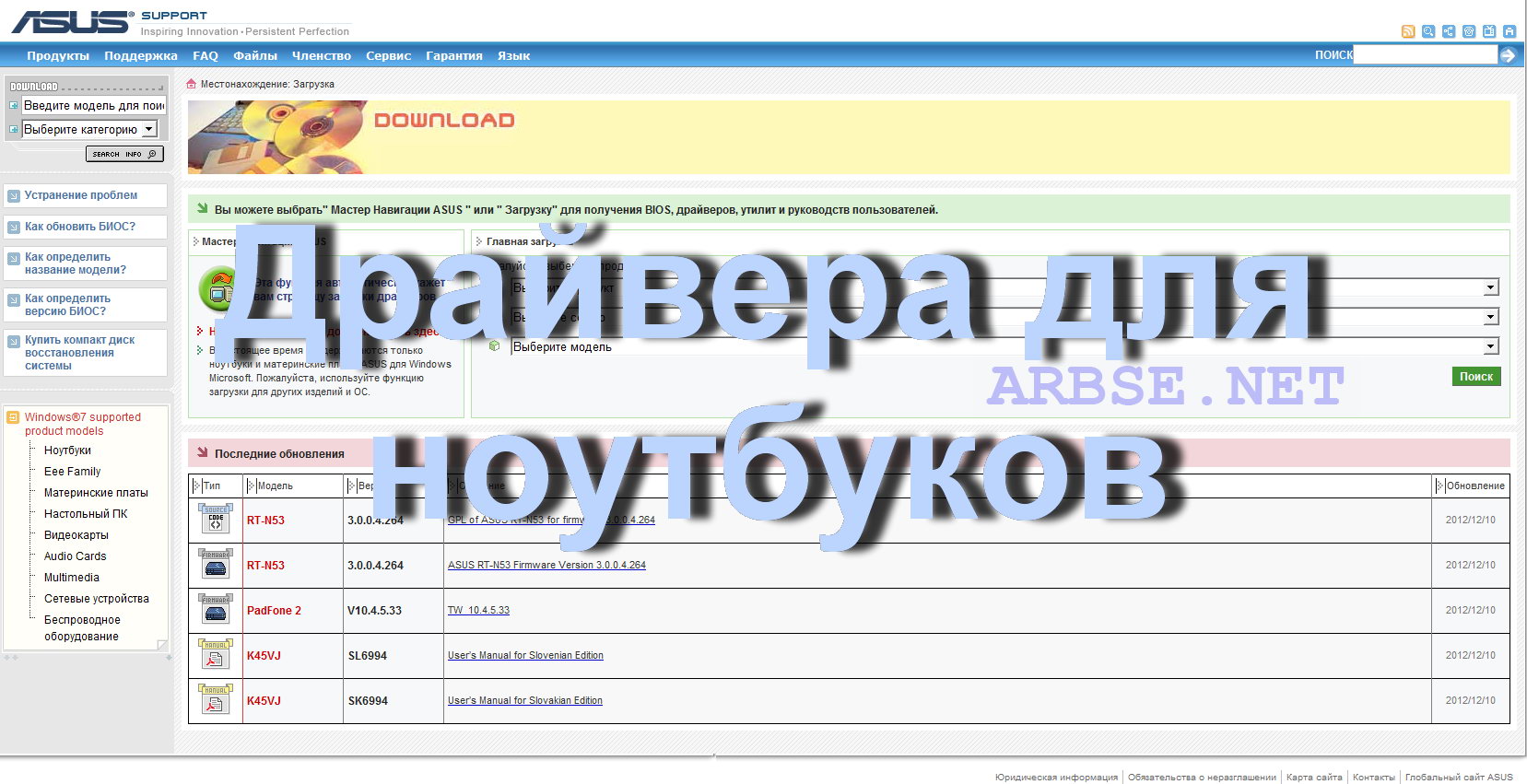Select Настольный ПК in the list
This screenshot has height=784, width=1527.
(x=86, y=514)
